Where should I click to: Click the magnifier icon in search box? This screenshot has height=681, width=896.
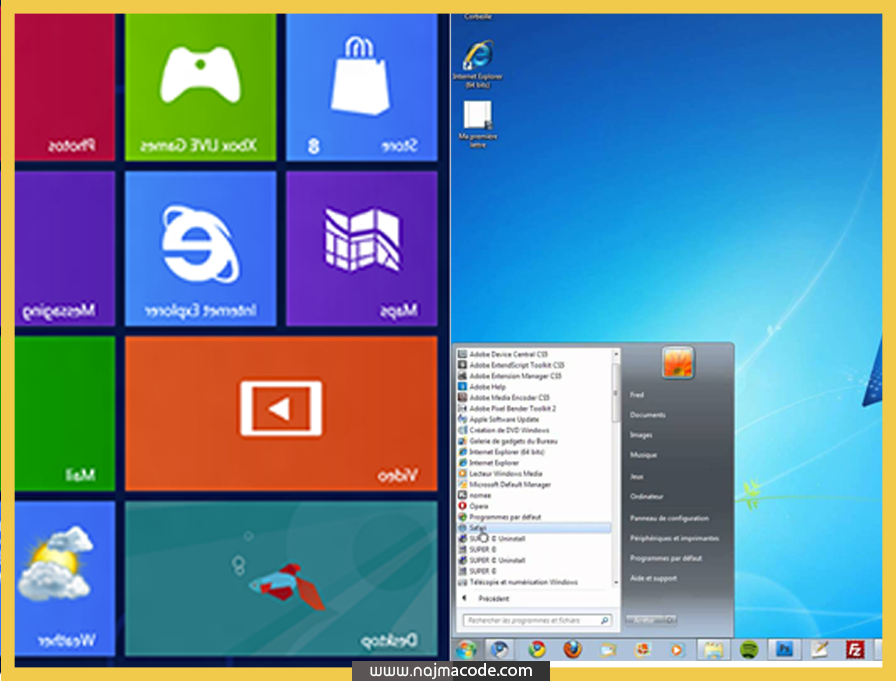605,620
